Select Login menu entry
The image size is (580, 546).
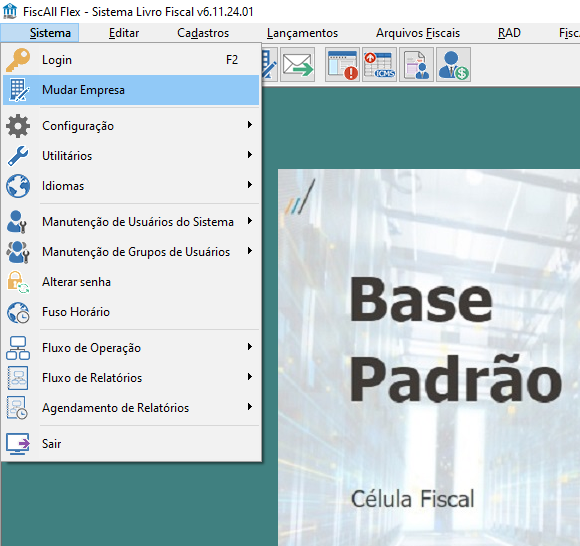tap(131, 60)
